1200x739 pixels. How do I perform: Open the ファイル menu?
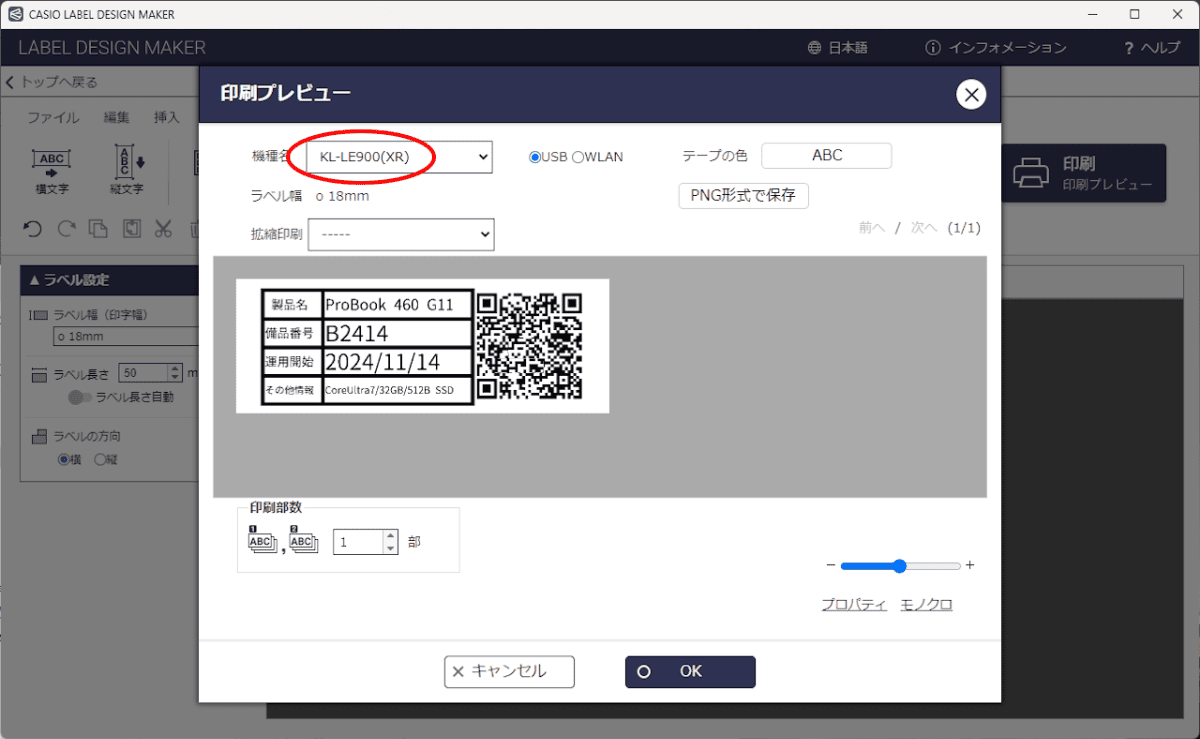53,117
